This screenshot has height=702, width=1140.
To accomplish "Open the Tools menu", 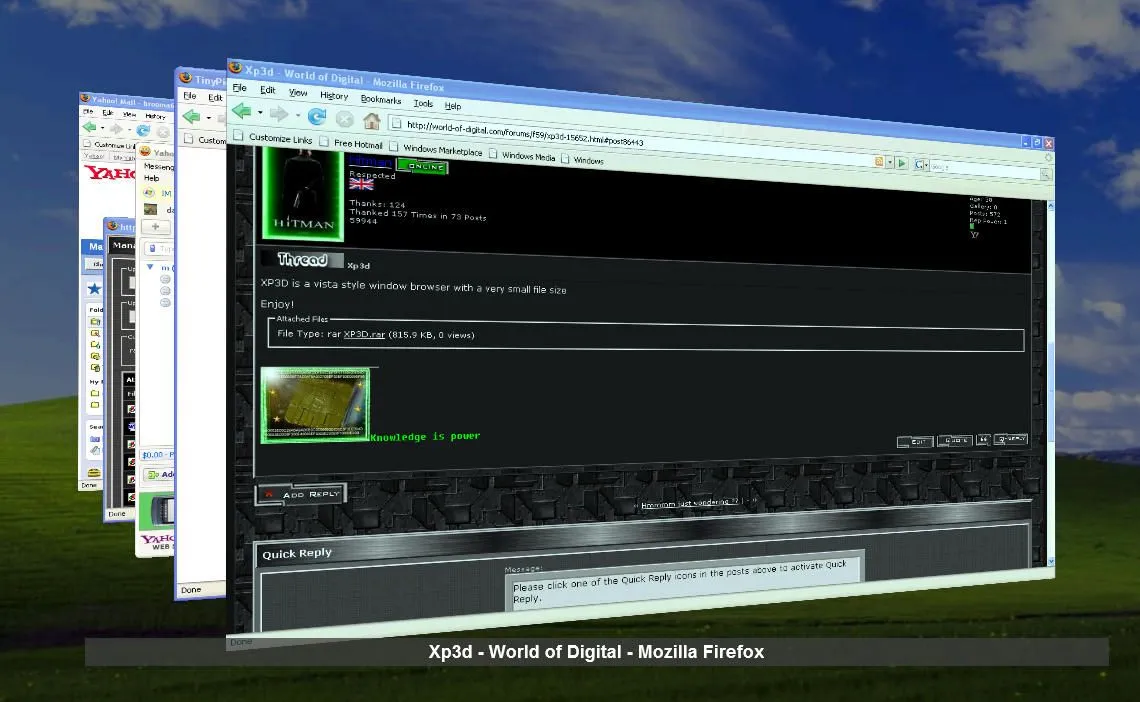I will click(423, 103).
